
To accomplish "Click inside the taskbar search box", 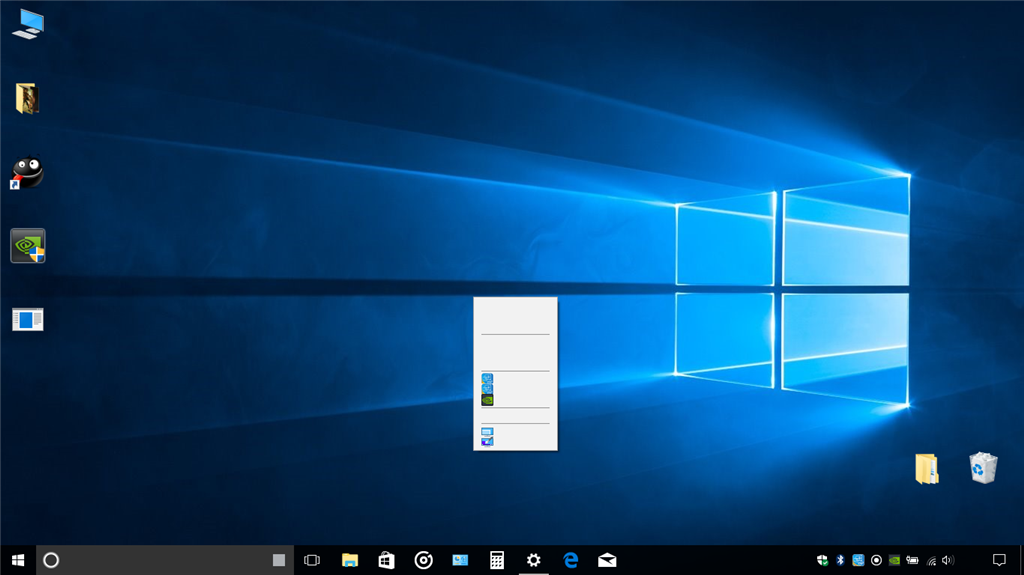I will (x=165, y=560).
